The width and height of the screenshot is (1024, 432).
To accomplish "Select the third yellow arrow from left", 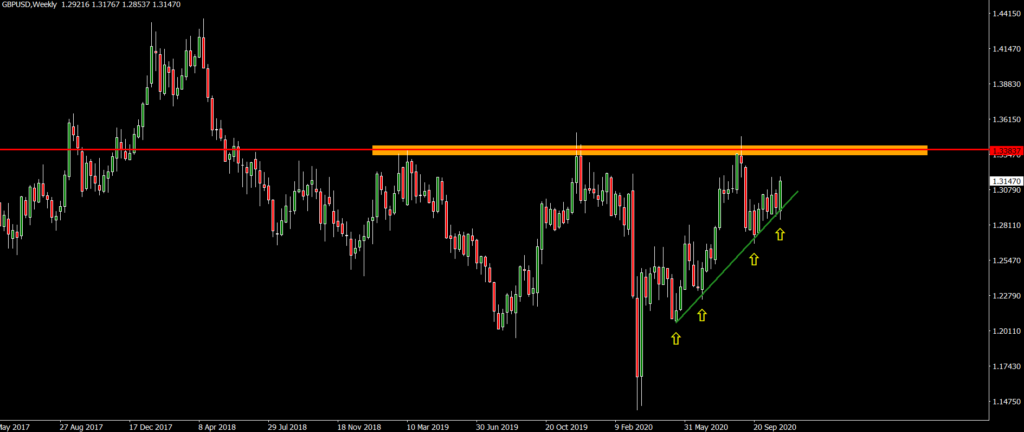I will pyautogui.click(x=753, y=259).
